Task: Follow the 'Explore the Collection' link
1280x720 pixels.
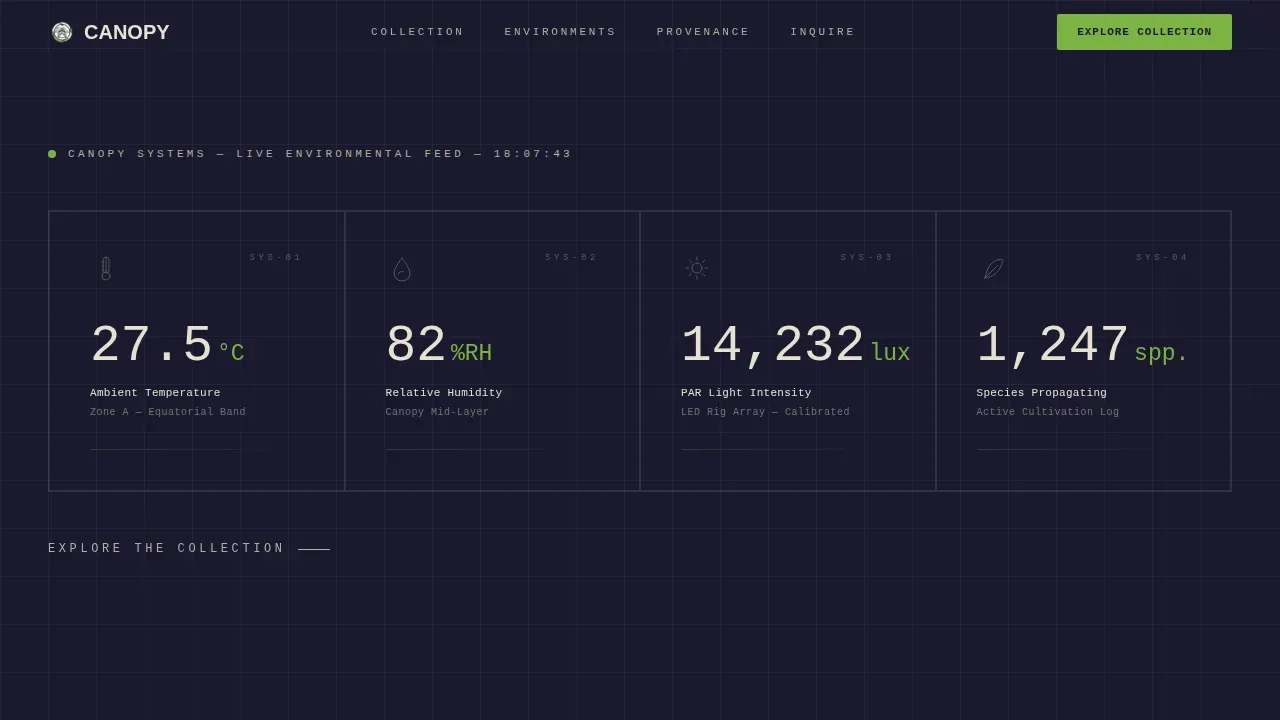Action: point(189,548)
